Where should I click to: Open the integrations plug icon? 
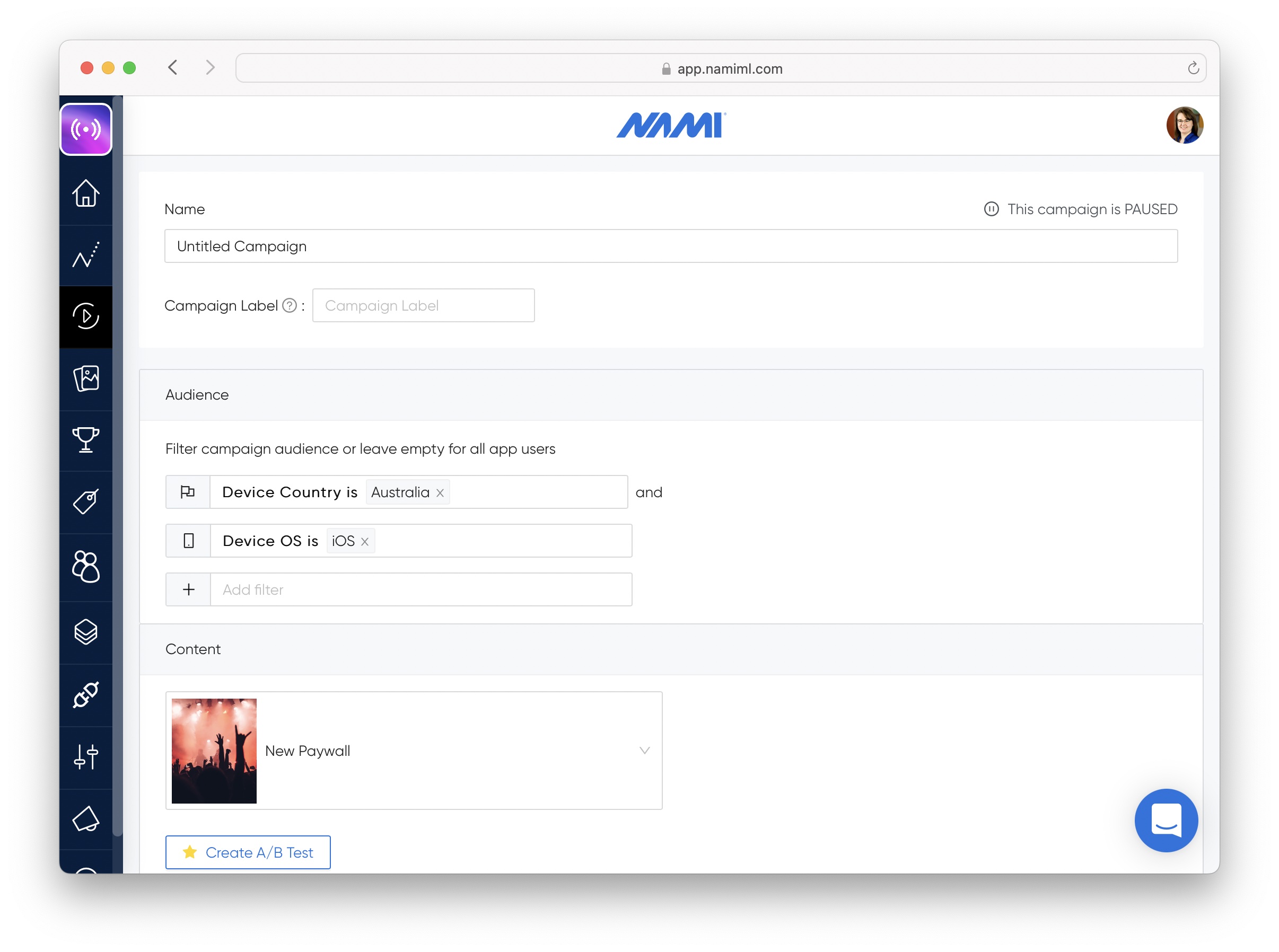[x=86, y=694]
